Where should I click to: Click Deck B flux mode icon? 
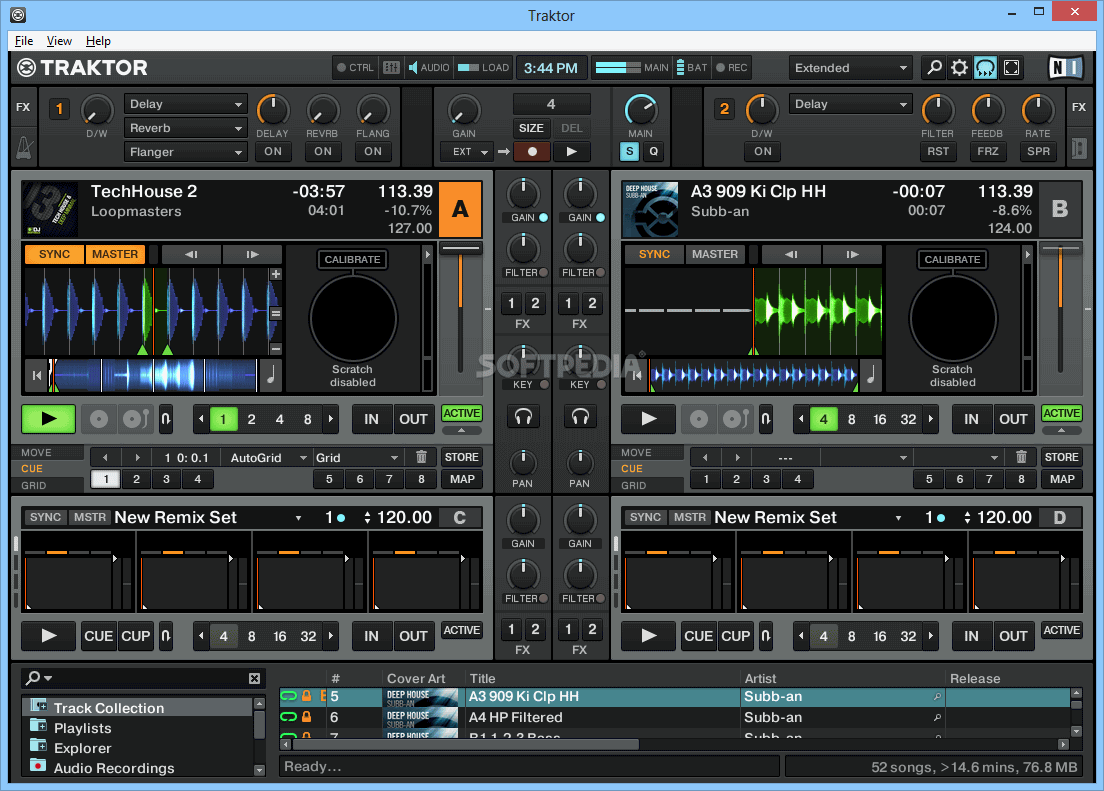[x=765, y=419]
